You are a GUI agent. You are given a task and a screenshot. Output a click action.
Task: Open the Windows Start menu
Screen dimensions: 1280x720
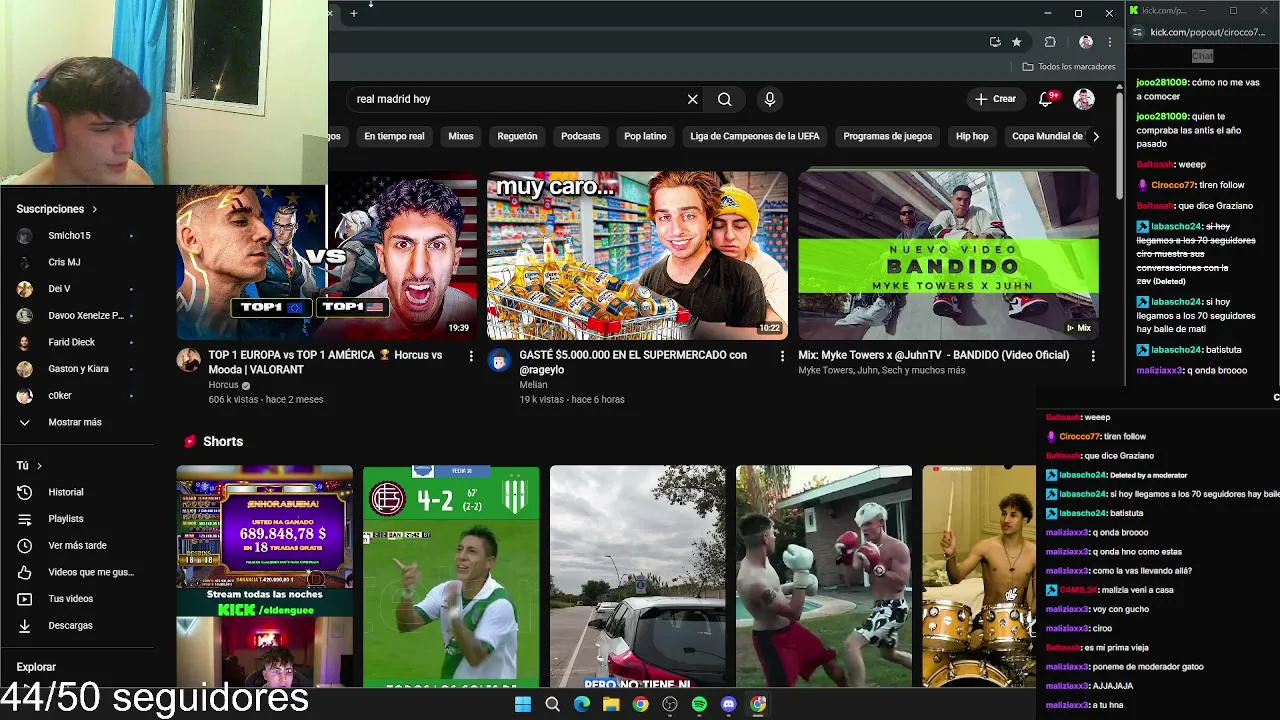523,704
